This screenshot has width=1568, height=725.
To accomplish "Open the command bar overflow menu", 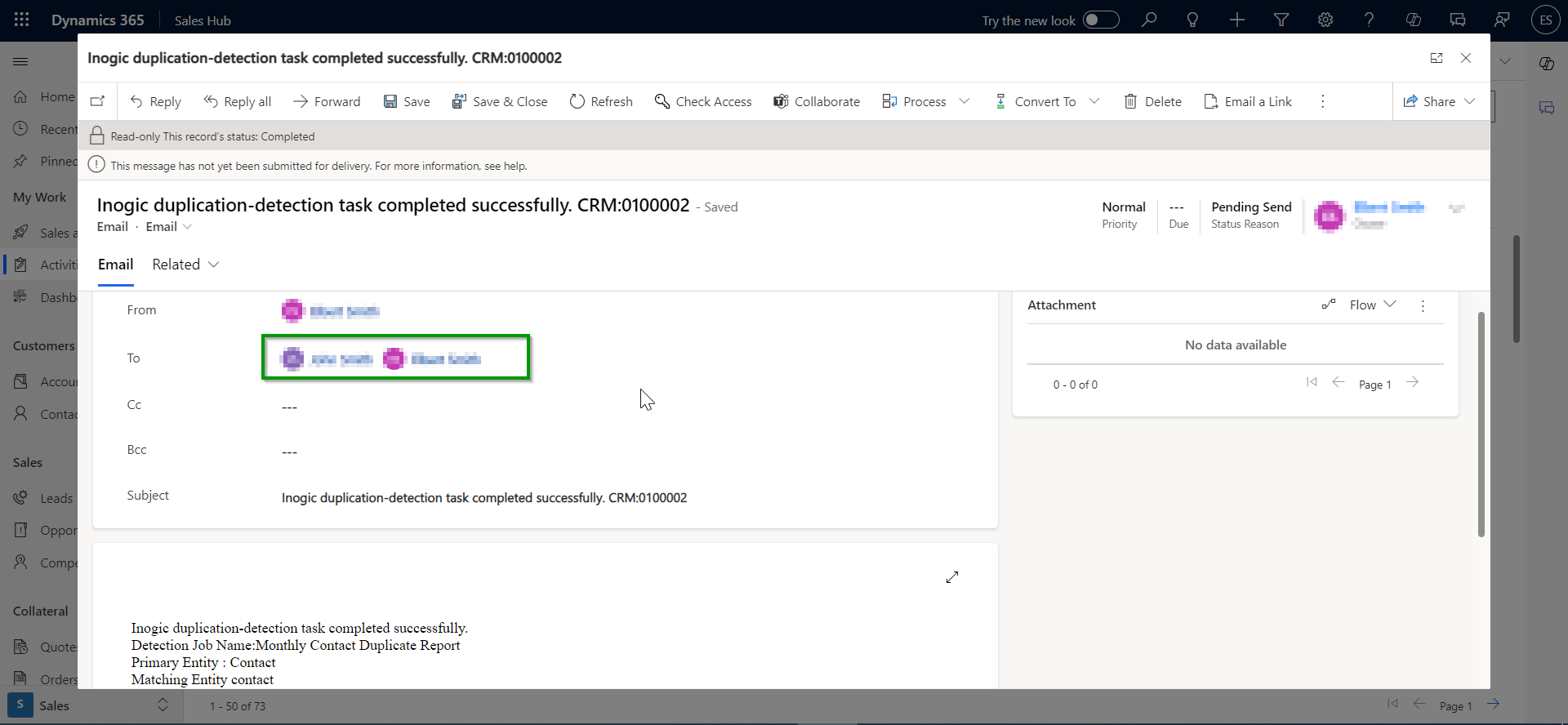I will click(1323, 101).
